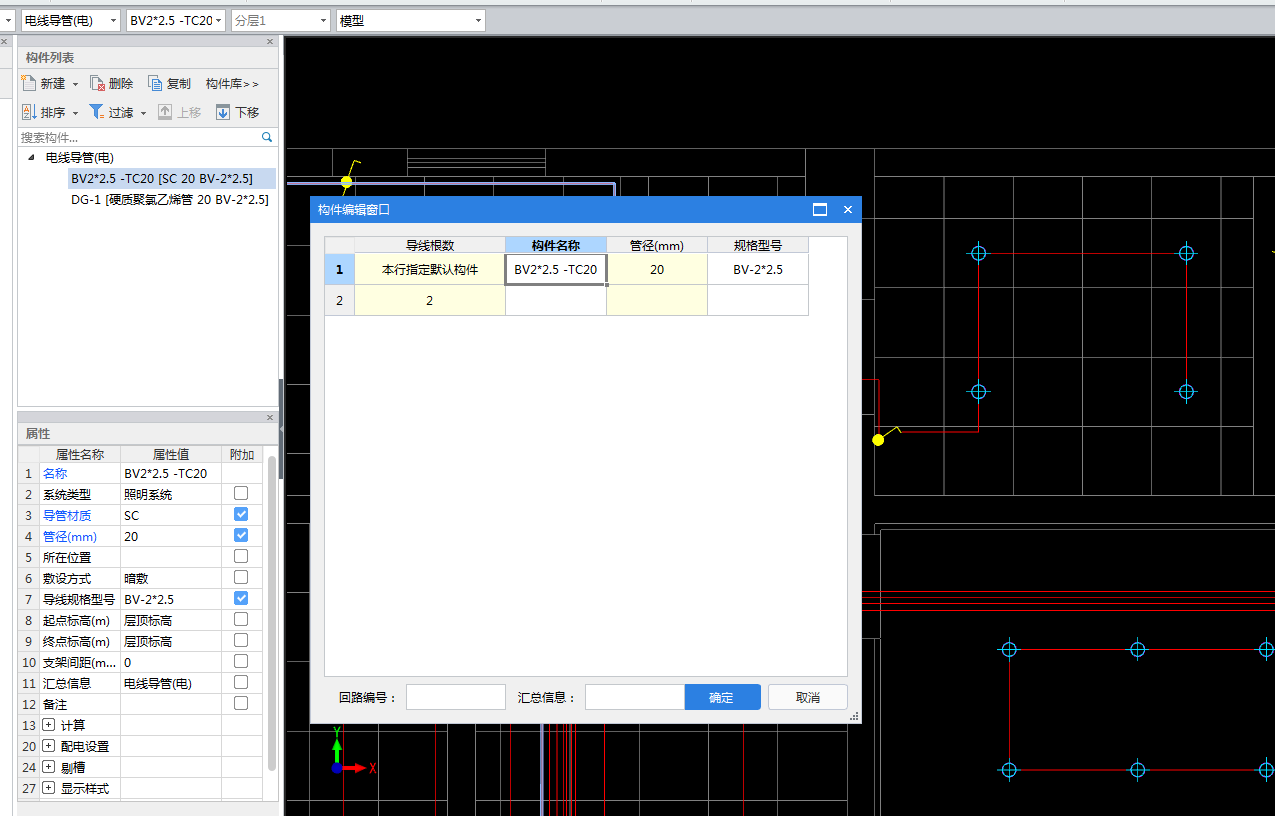Click the 构件名称 column header
This screenshot has width=1275, height=816.
(x=556, y=245)
